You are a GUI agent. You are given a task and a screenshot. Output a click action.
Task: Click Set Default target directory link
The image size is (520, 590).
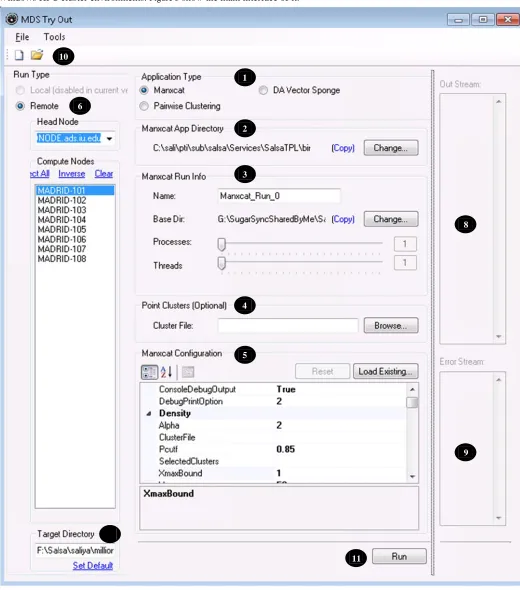click(x=93, y=566)
